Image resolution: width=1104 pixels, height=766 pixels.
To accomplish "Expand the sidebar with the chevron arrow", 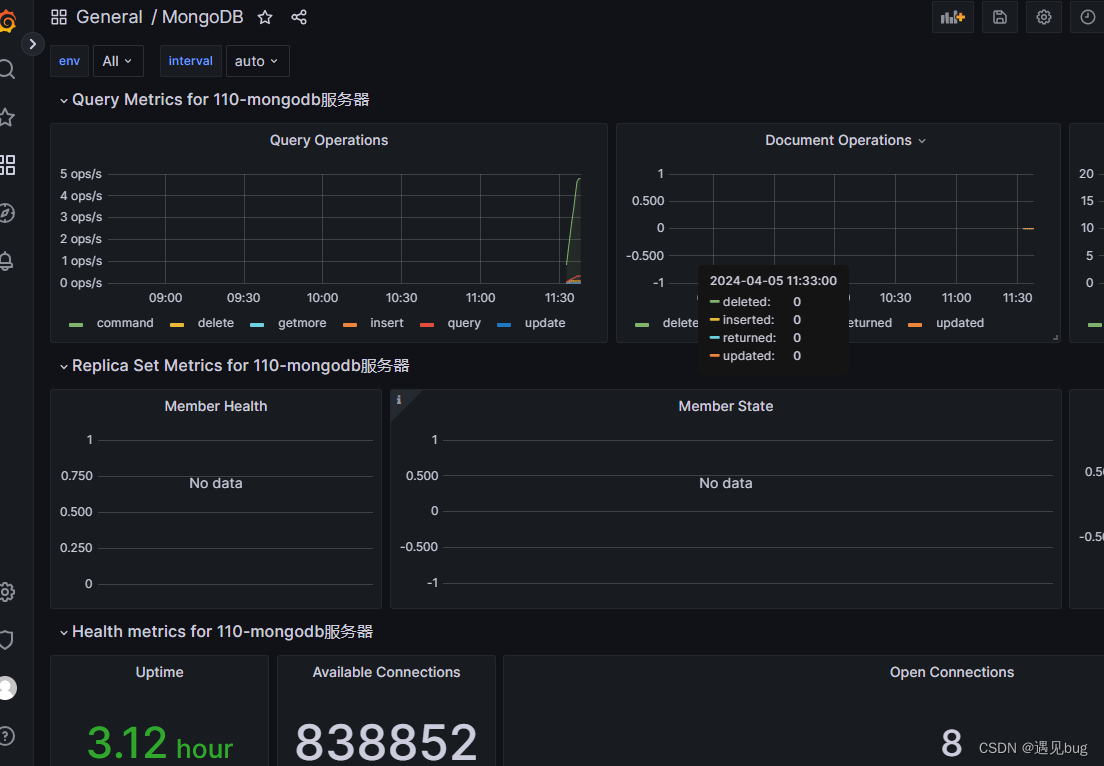I will pos(32,44).
